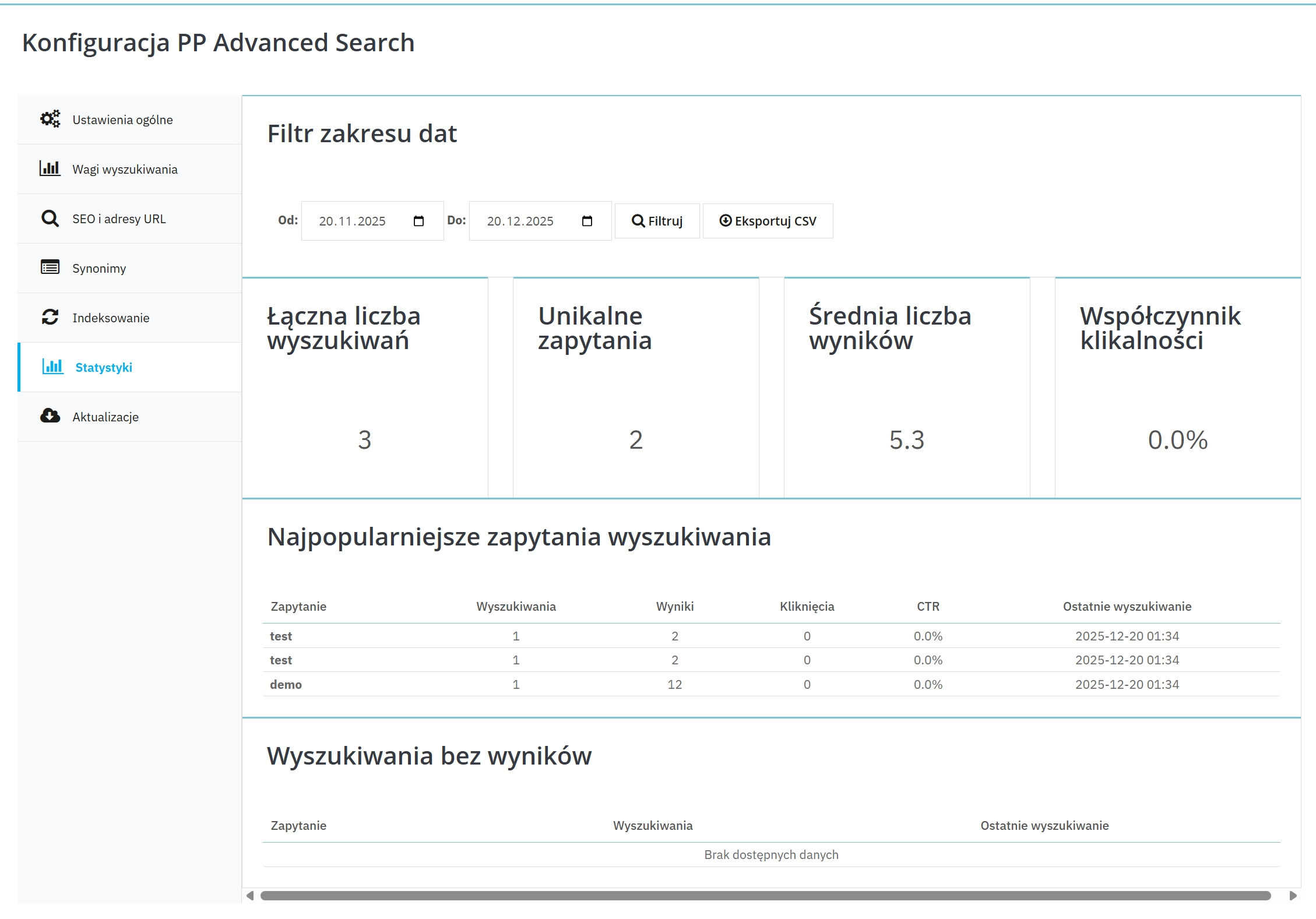Image resolution: width=1316 pixels, height=919 pixels.
Task: Open the calendar picker for the Do date
Action: coord(587,221)
